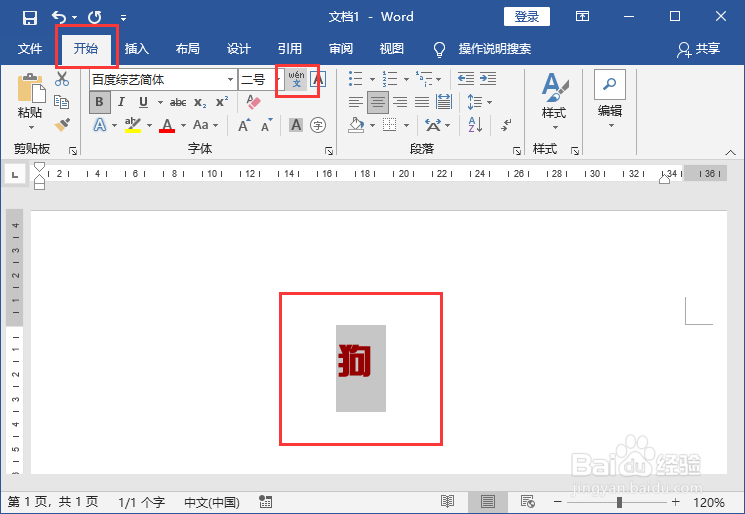745x514 pixels.
Task: Apply a numbered list
Action: (x=390, y=78)
